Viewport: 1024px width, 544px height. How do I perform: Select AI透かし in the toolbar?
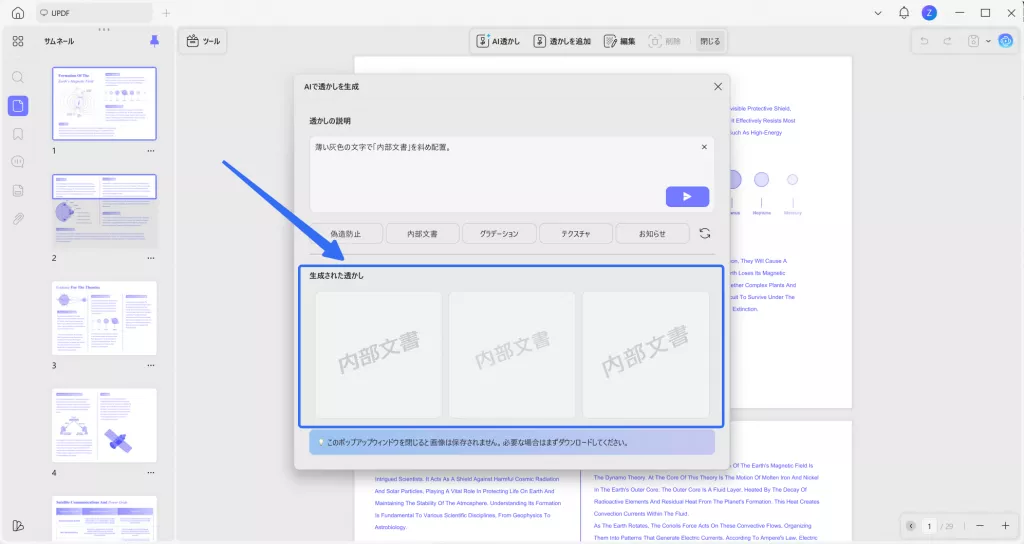tap(498, 41)
